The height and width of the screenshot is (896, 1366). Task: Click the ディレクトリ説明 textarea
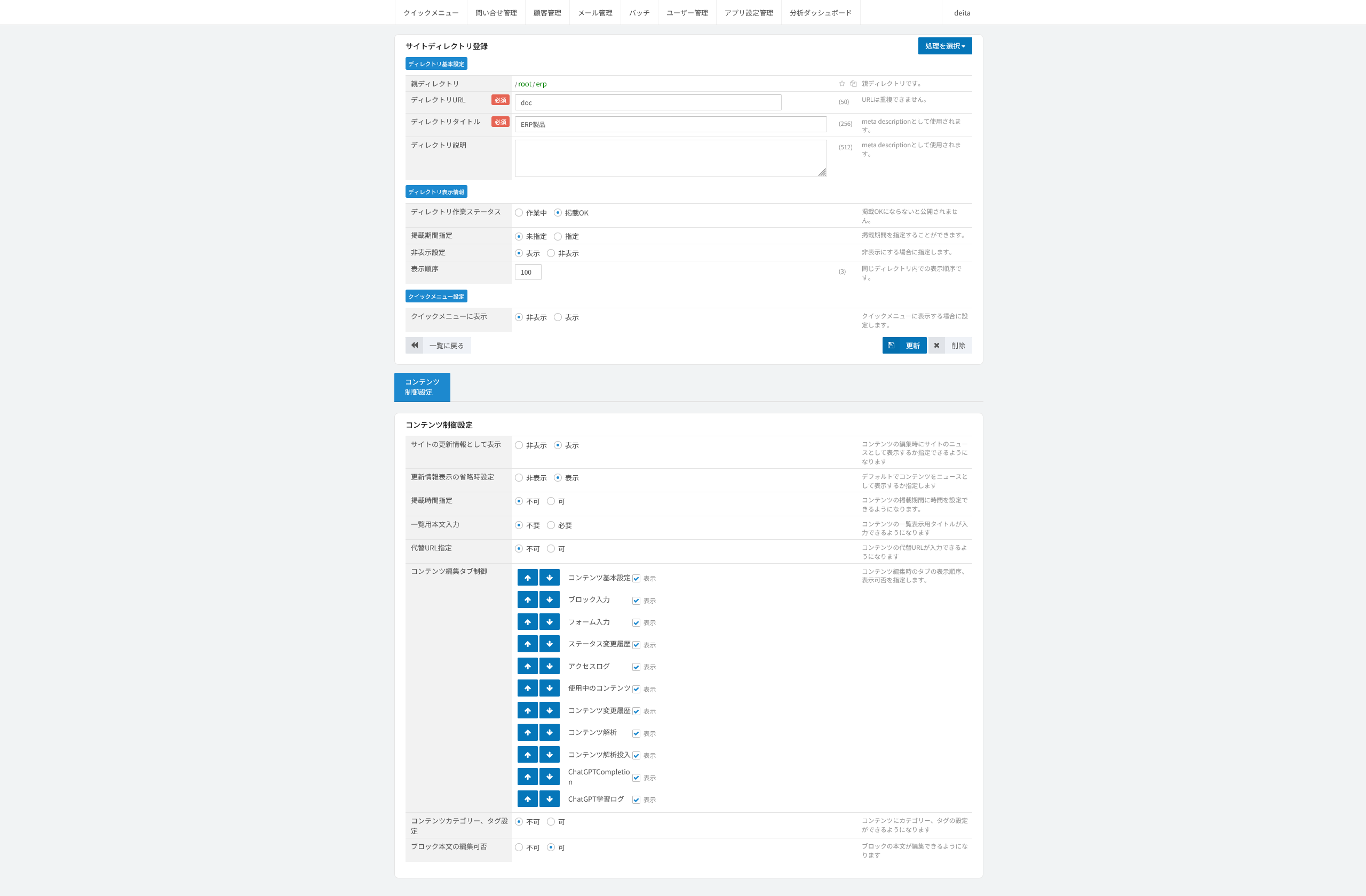coord(670,158)
